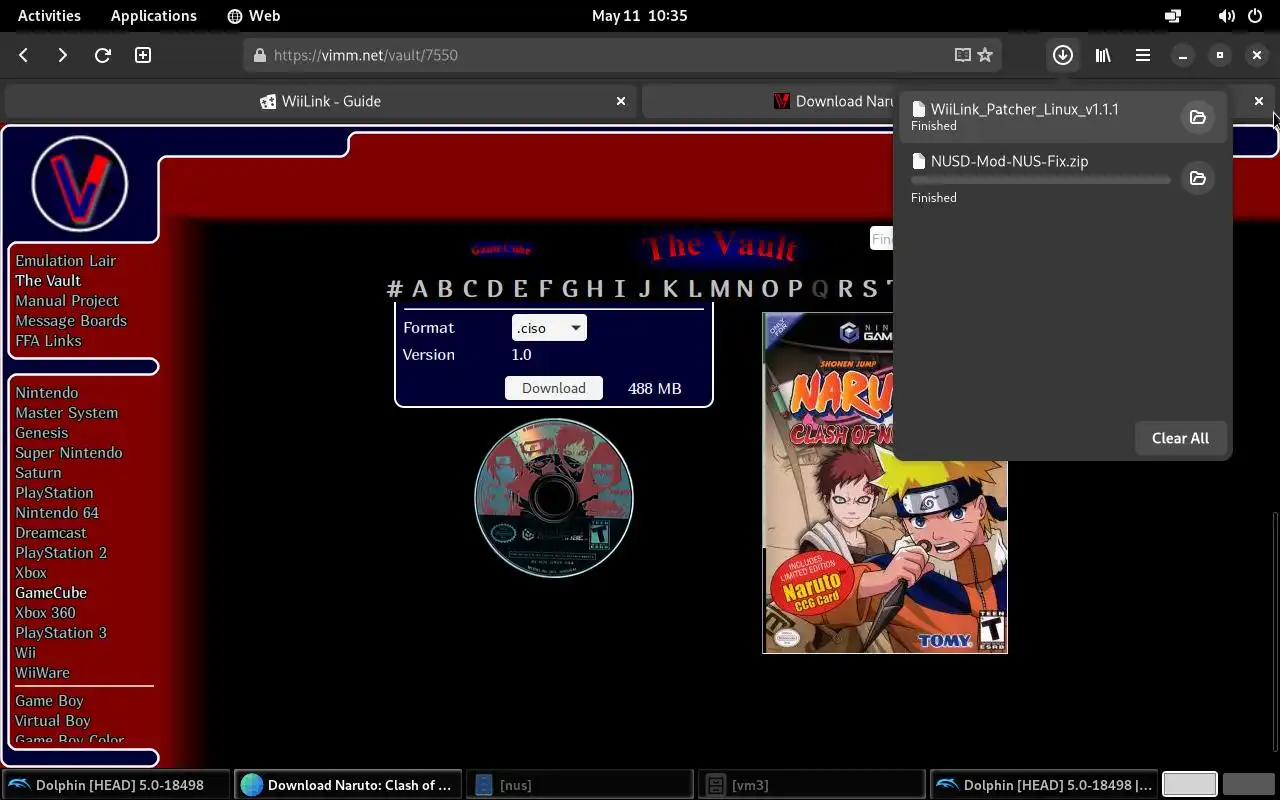
Task: Reload the current page
Action: (x=102, y=55)
